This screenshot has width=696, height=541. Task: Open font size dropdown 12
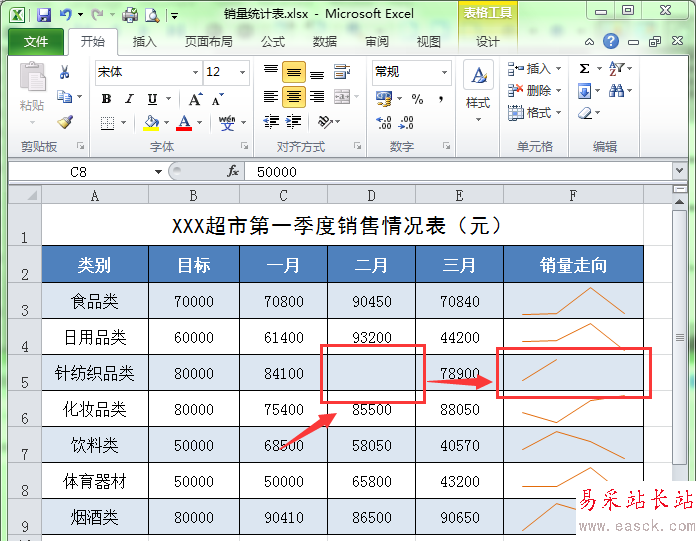point(242,72)
